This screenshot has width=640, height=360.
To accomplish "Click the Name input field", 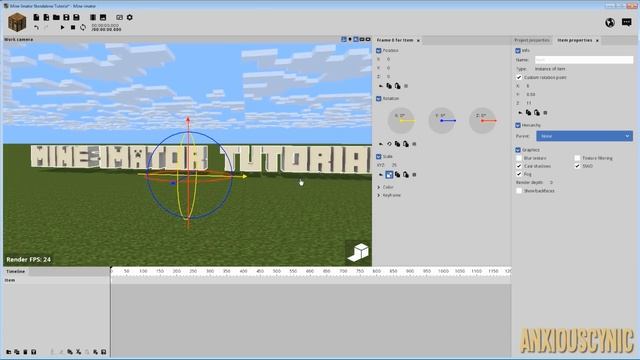I will click(x=584, y=60).
